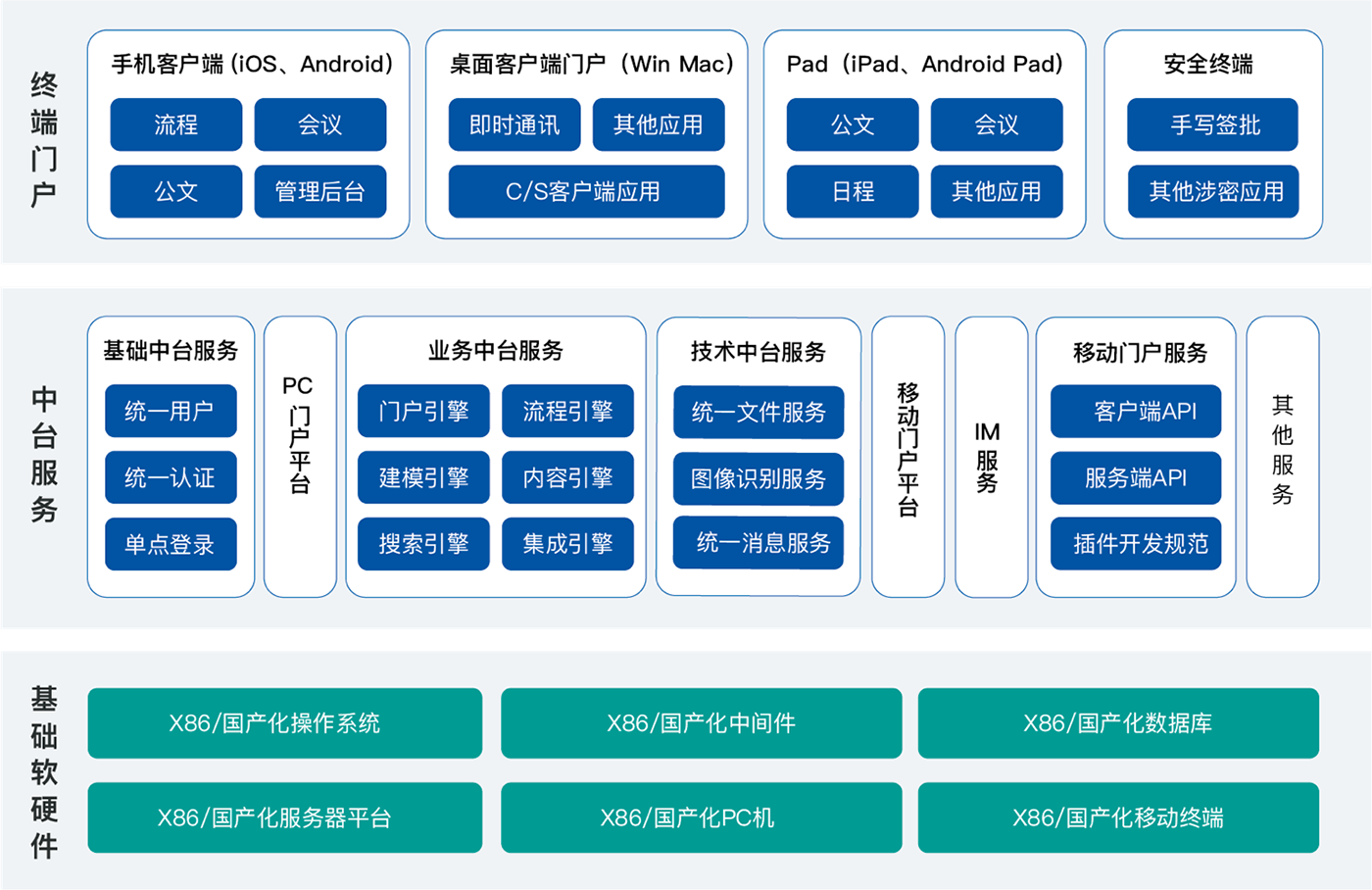Select the 单点登录 block
This screenshot has height=890, width=1372.
pos(171,544)
